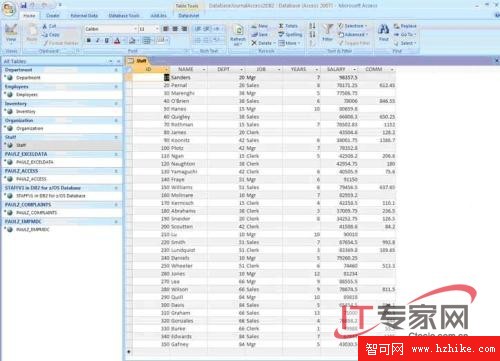The width and height of the screenshot is (500, 361).
Task: Open the Office button menu
Action: (9, 9)
